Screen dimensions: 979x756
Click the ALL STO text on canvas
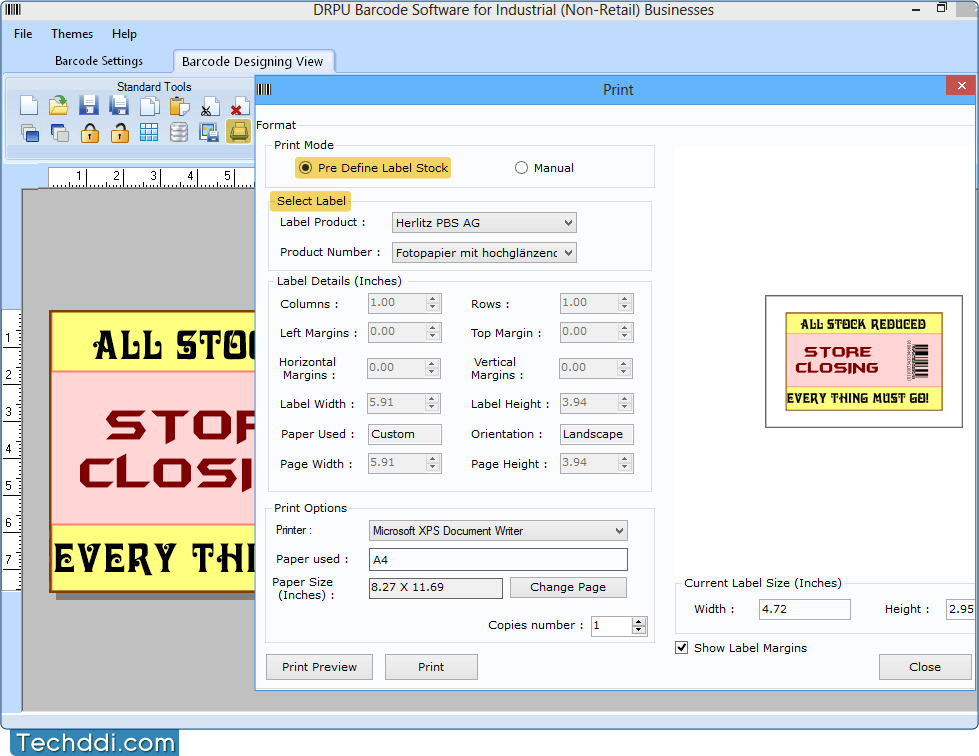pos(174,345)
